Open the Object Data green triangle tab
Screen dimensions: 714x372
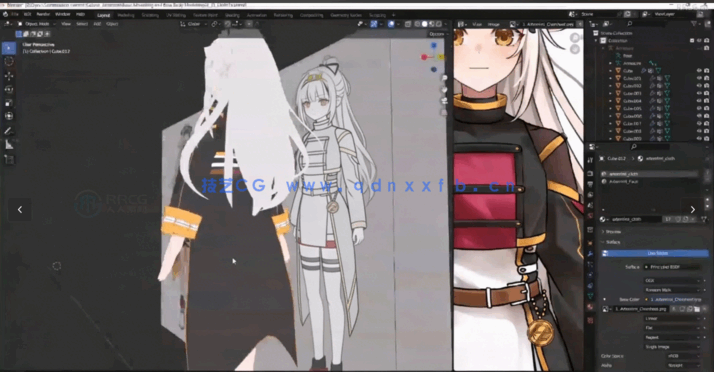pyautogui.click(x=590, y=296)
